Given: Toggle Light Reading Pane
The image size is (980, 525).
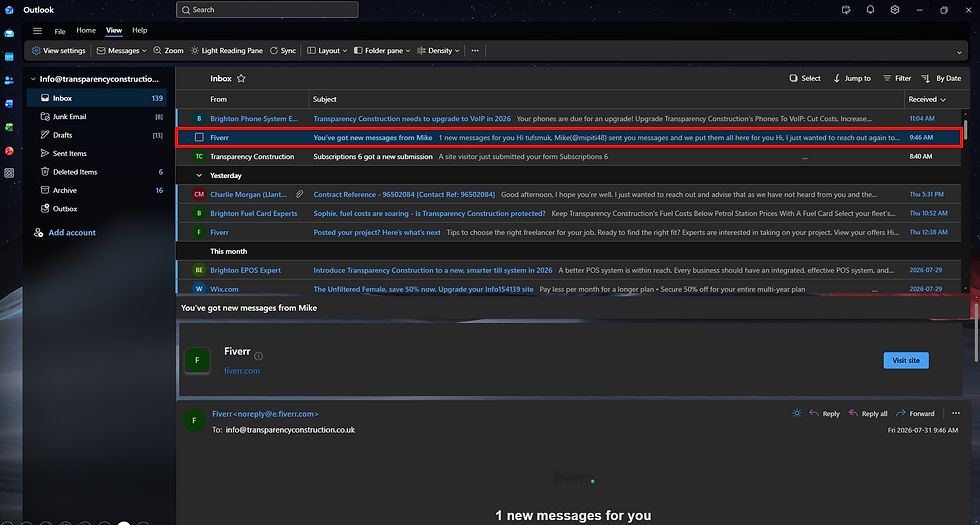Looking at the screenshot, I should pos(226,51).
